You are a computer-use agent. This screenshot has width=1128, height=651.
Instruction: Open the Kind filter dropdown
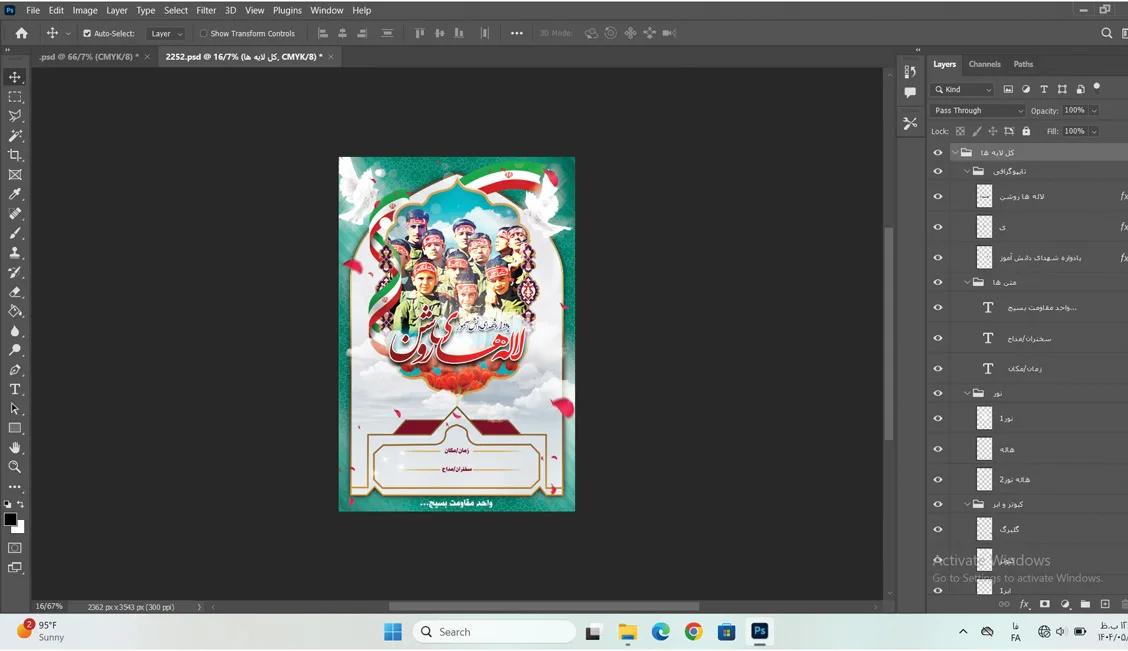(963, 89)
